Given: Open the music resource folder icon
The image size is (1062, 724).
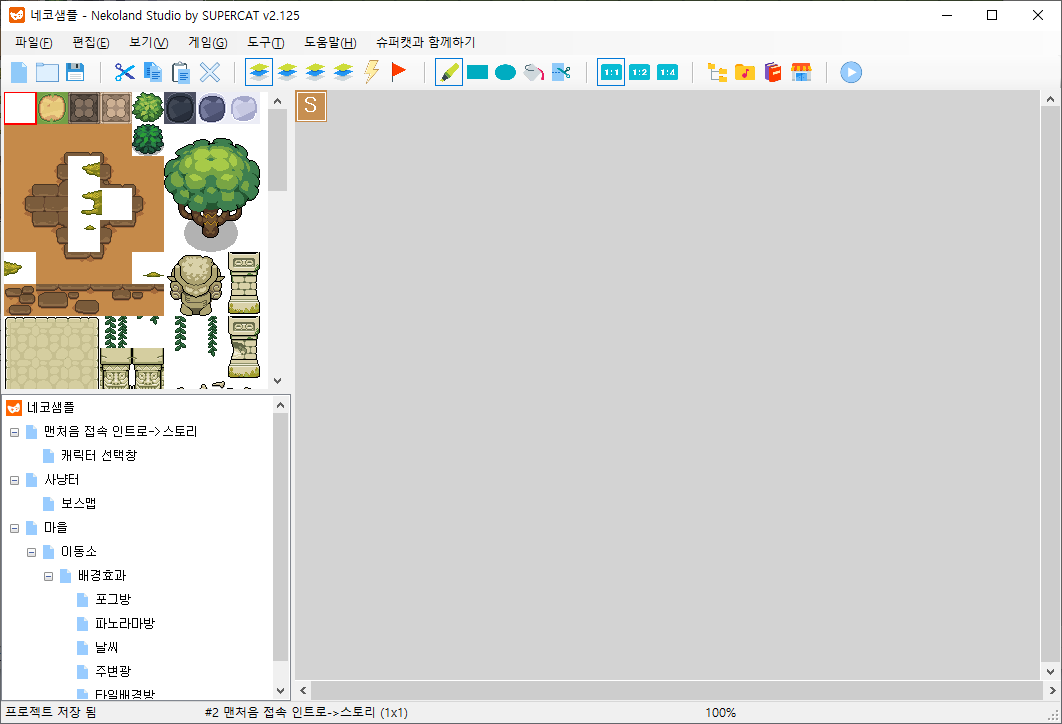Looking at the screenshot, I should click(745, 72).
